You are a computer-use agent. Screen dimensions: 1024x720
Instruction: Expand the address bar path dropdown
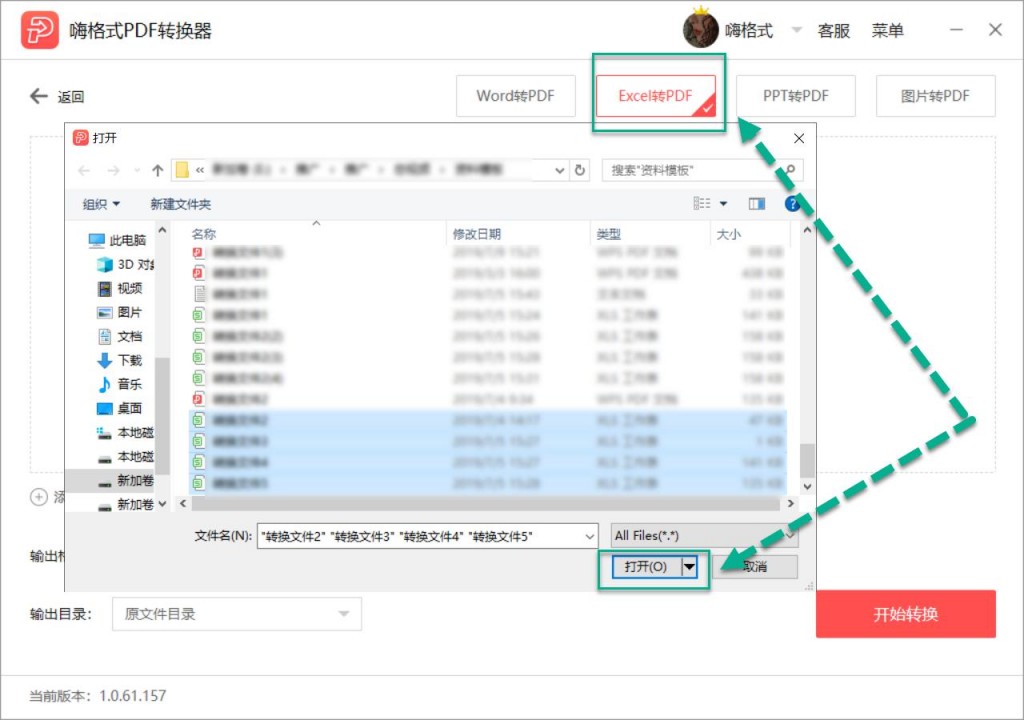[560, 171]
